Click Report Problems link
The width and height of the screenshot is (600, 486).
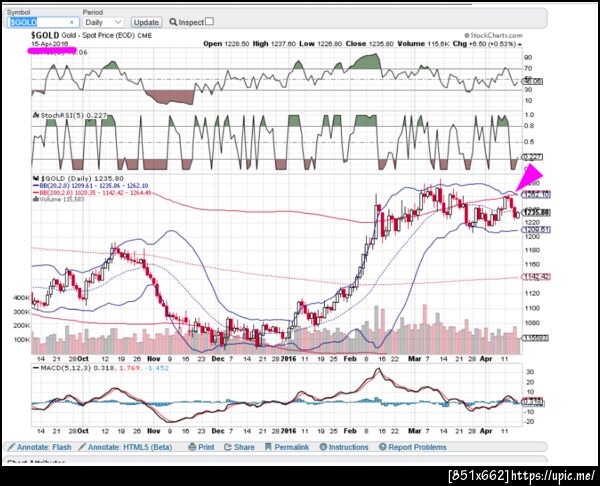pyautogui.click(x=417, y=447)
